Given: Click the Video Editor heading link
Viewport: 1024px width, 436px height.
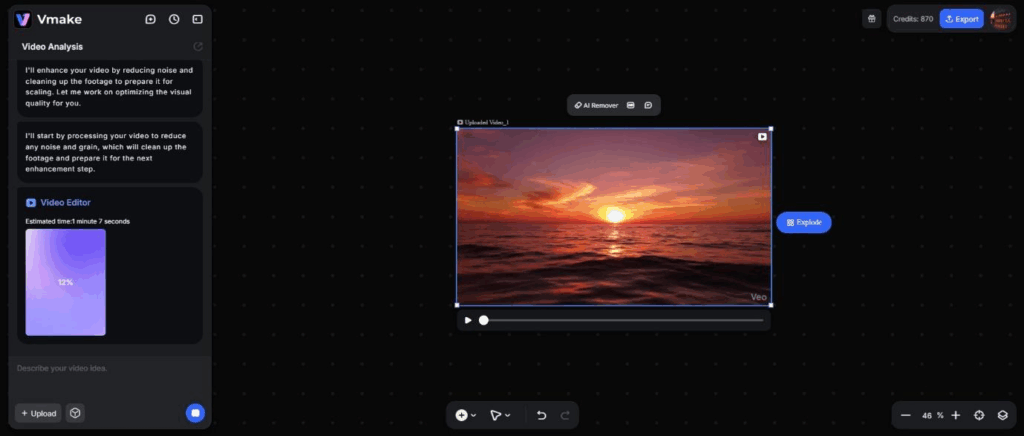Looking at the screenshot, I should click(65, 202).
